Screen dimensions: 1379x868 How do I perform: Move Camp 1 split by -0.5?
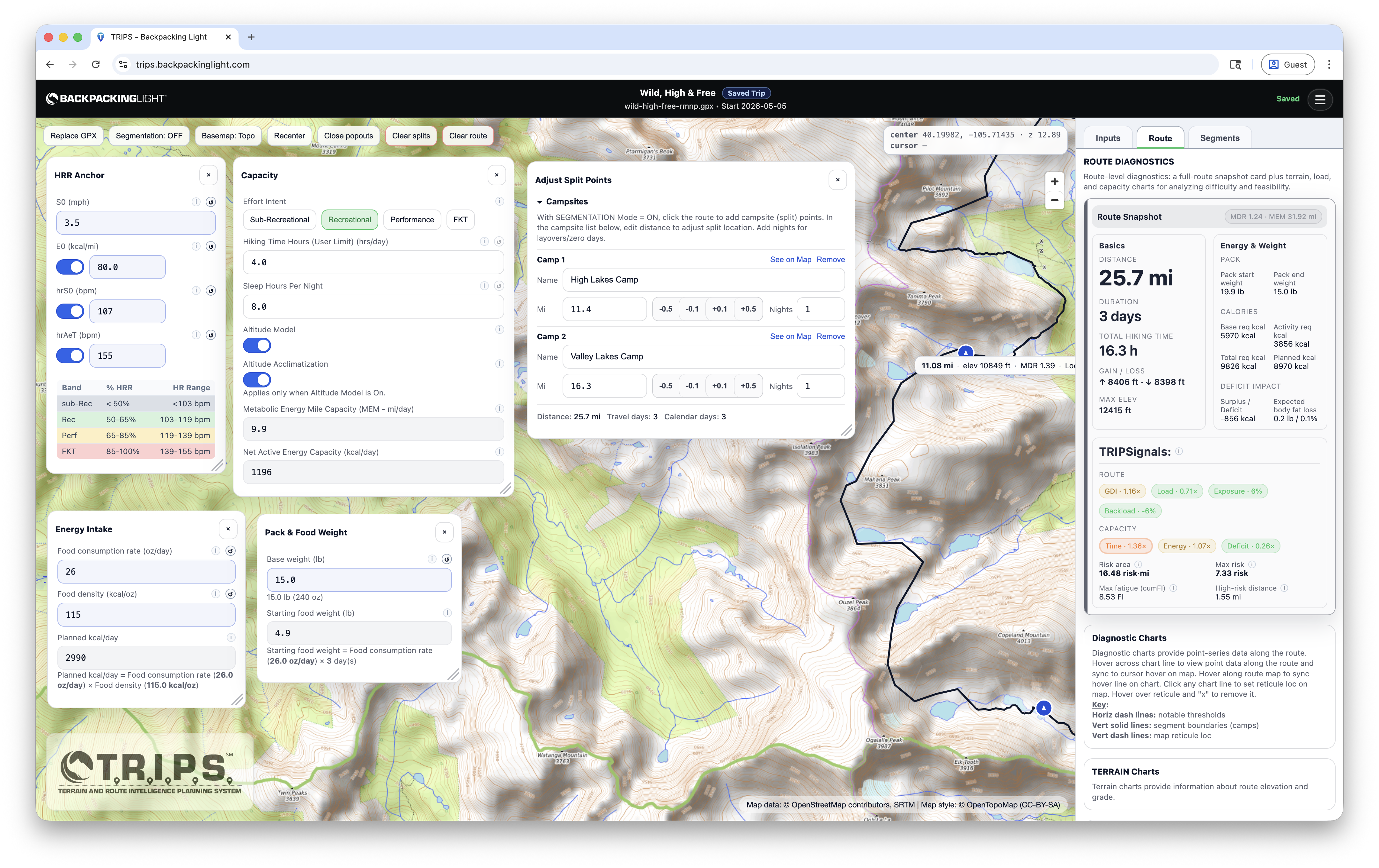pos(666,309)
